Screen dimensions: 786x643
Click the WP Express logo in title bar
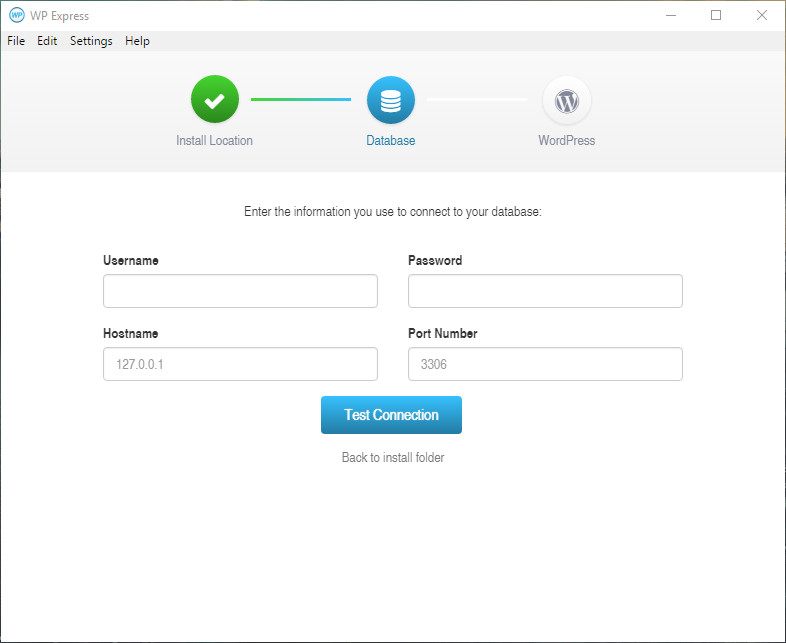click(x=17, y=16)
